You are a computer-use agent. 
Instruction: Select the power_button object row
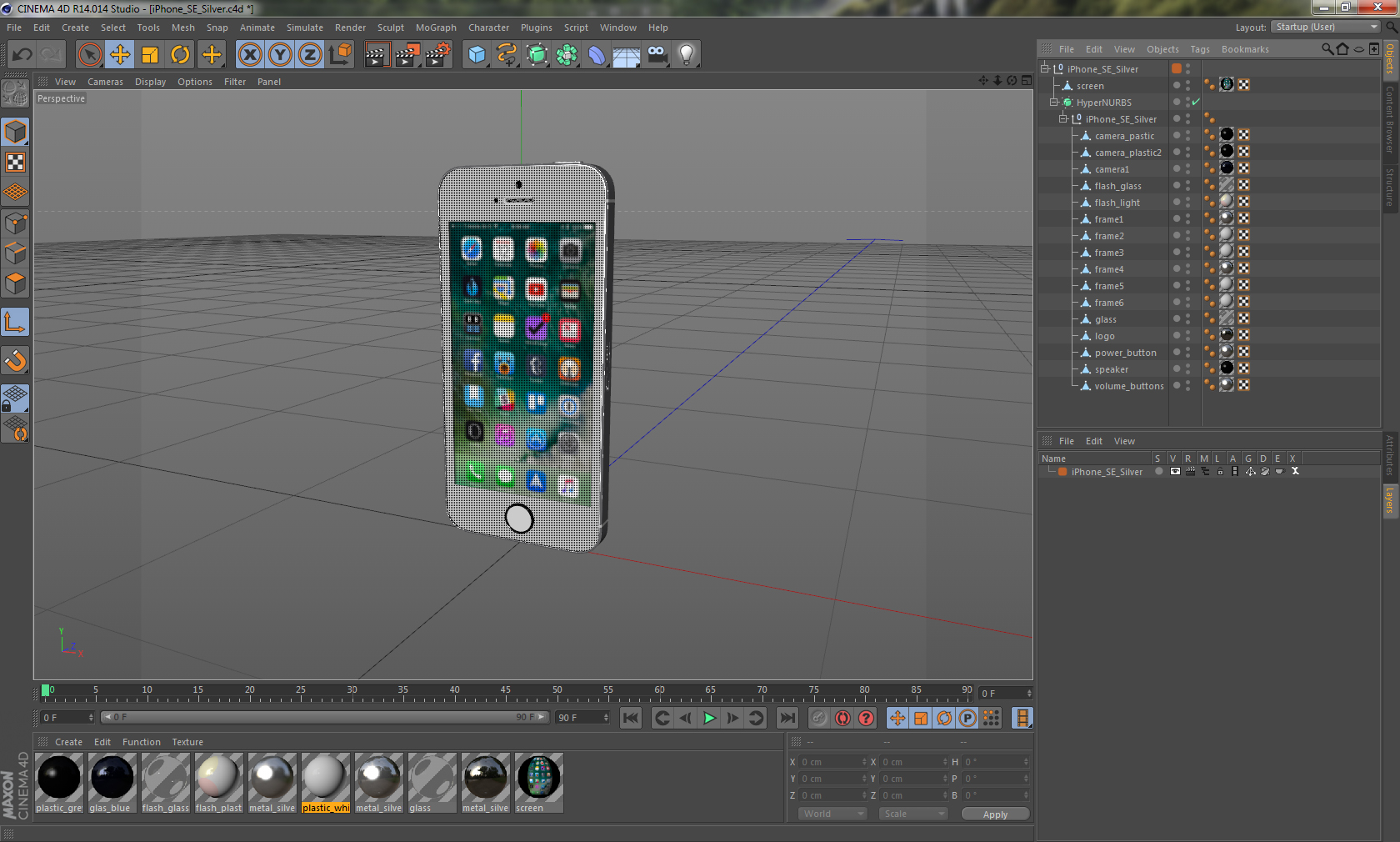pos(1125,353)
